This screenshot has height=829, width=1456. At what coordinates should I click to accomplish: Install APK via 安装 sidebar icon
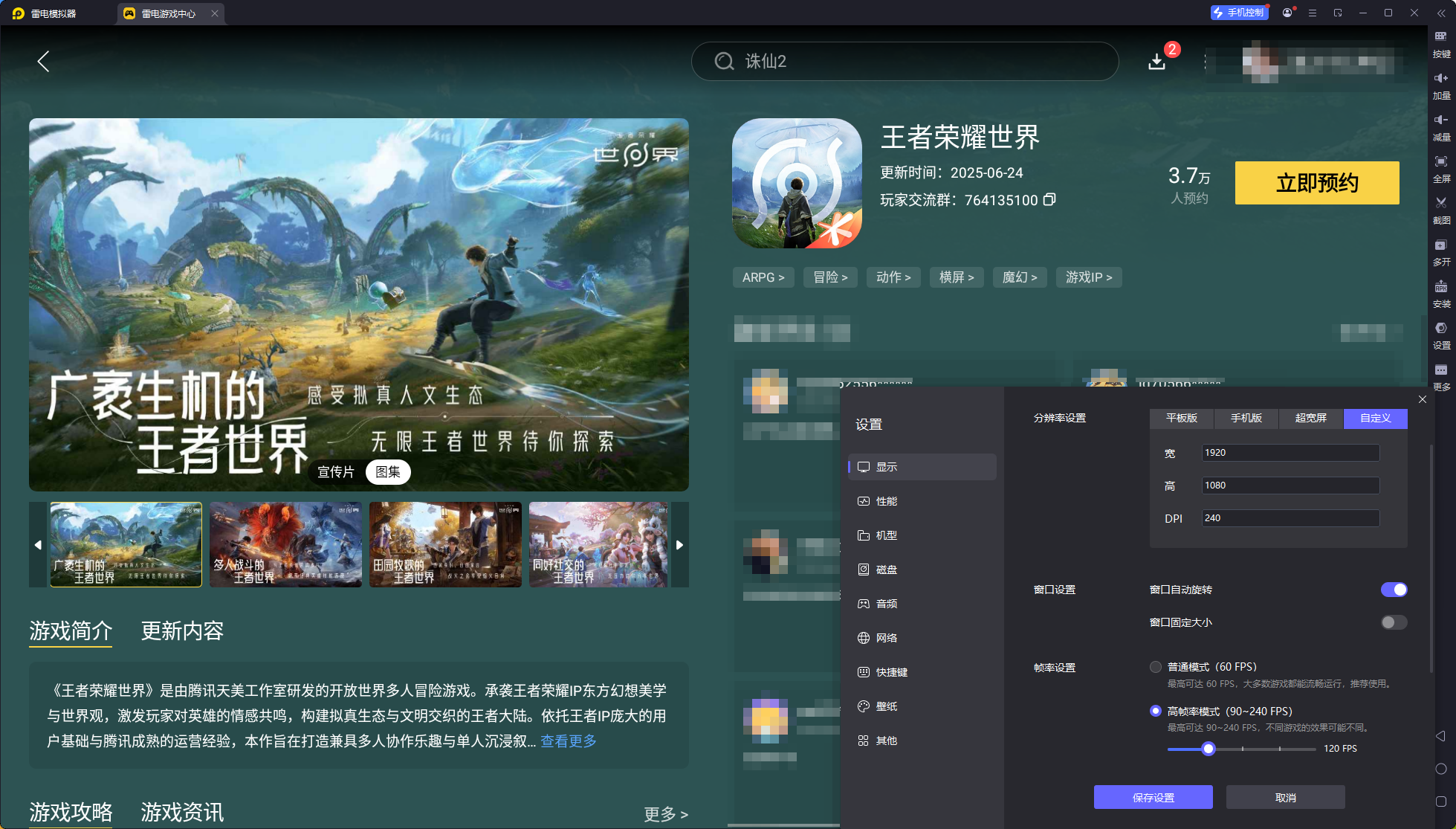tap(1441, 294)
